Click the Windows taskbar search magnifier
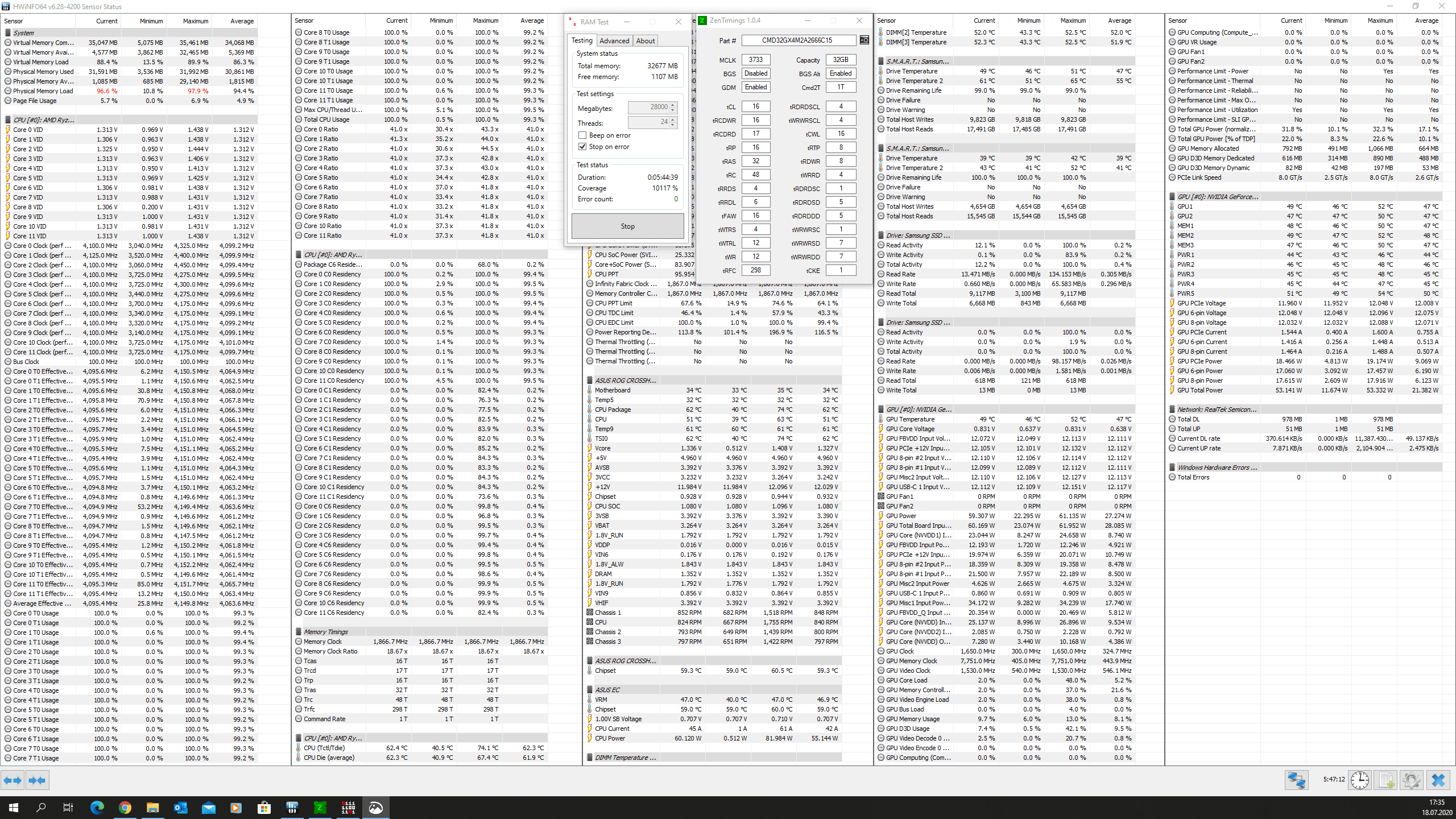 tap(41, 807)
